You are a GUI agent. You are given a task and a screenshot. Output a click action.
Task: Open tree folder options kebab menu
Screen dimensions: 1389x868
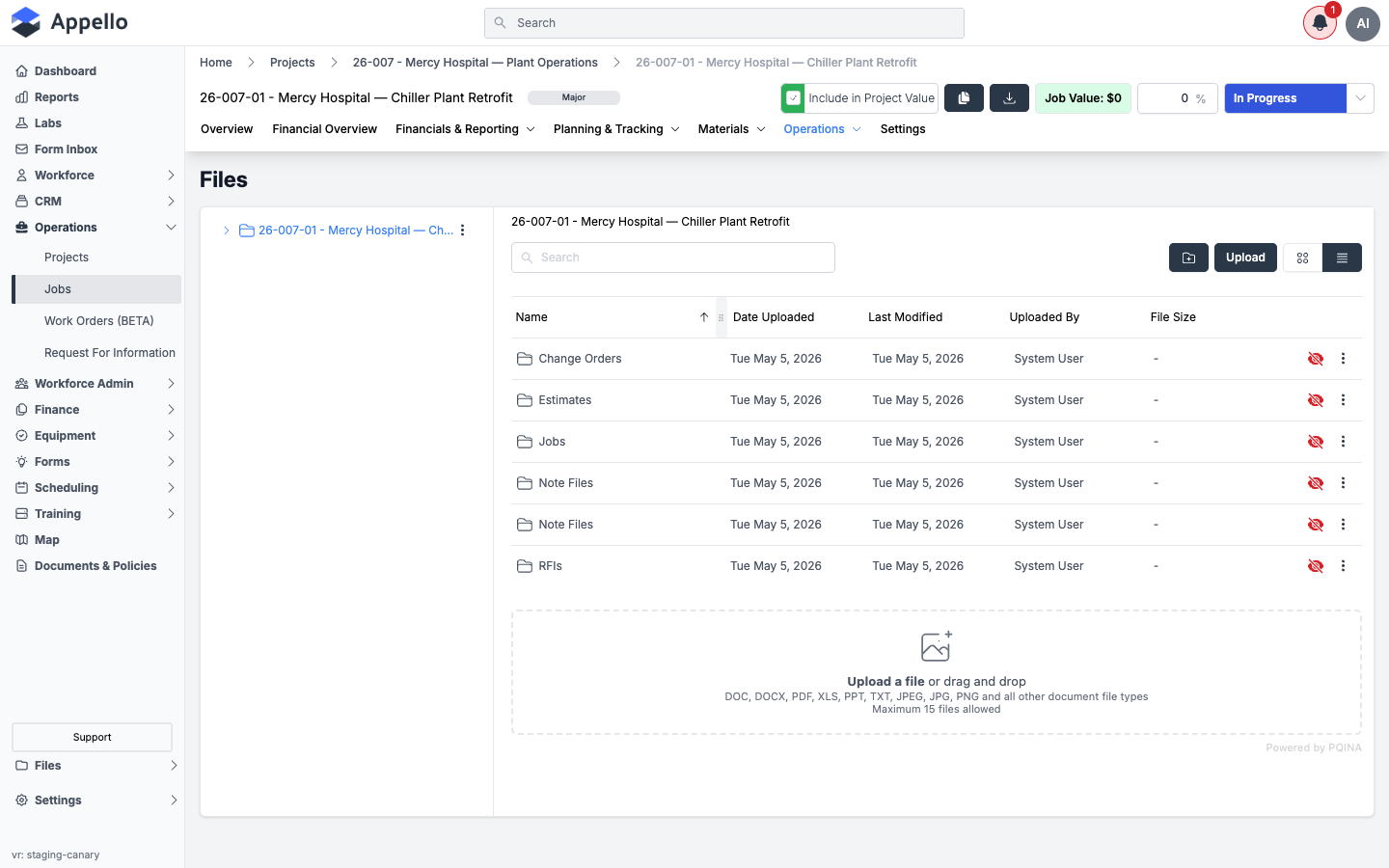click(x=463, y=231)
